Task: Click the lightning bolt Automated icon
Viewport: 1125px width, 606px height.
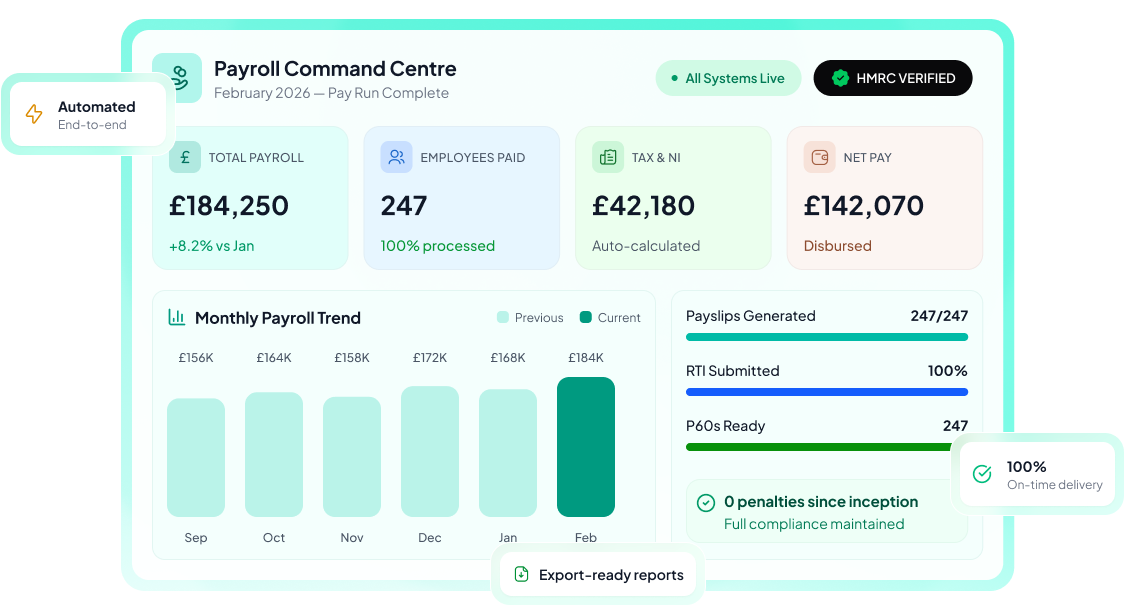Action: click(x=34, y=114)
